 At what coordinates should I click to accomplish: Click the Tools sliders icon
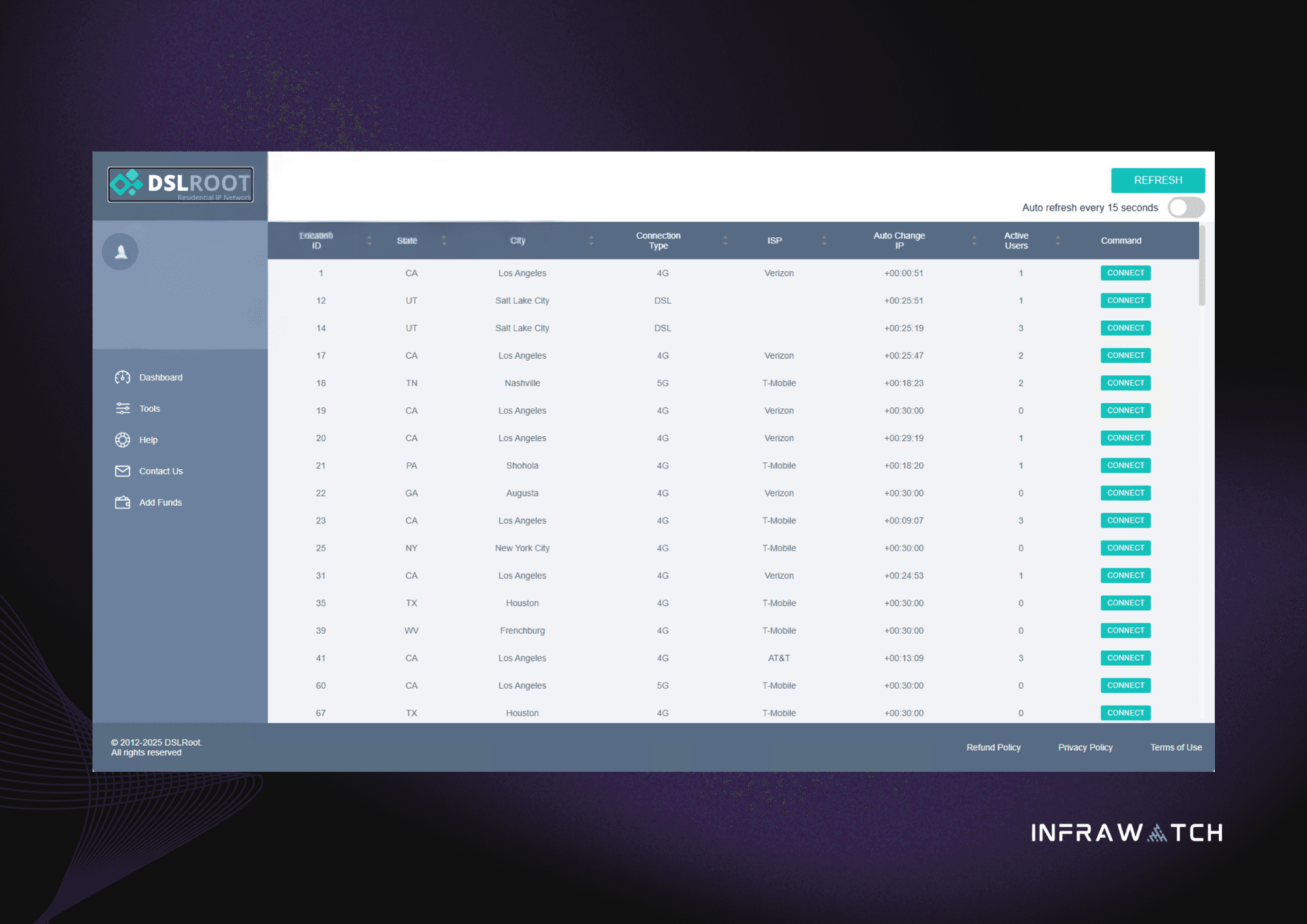point(122,408)
